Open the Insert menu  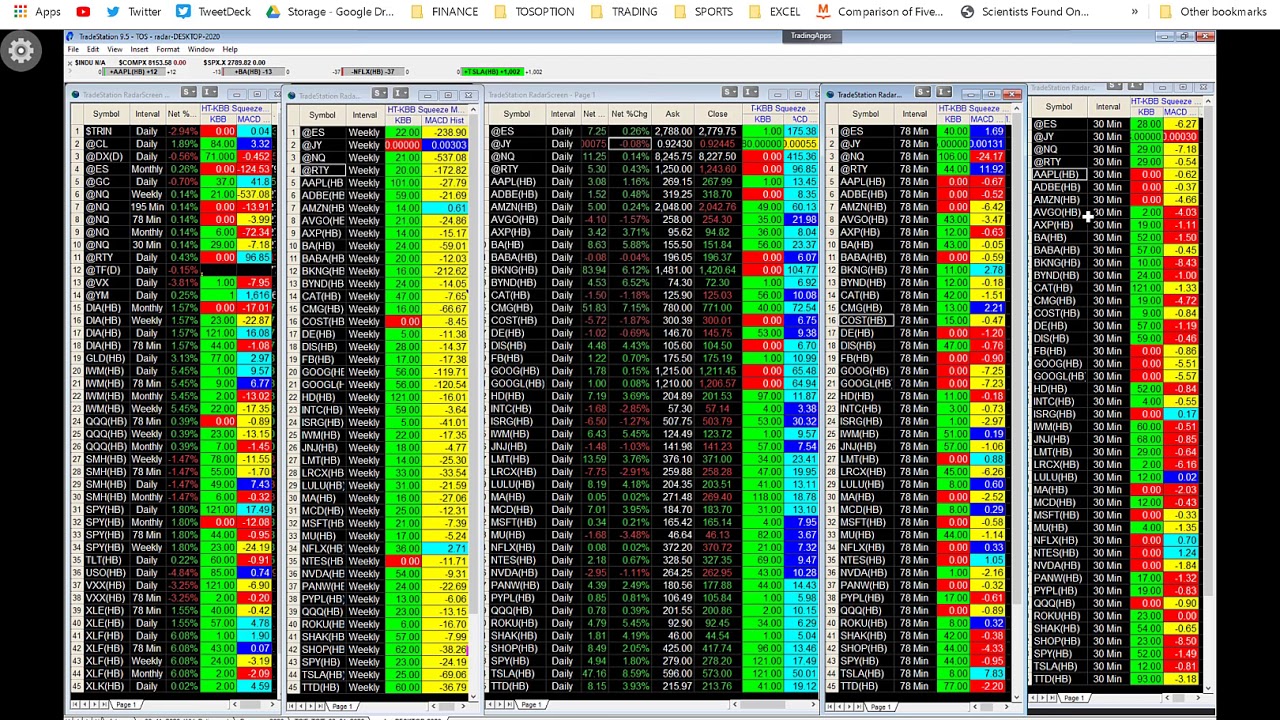click(x=139, y=49)
